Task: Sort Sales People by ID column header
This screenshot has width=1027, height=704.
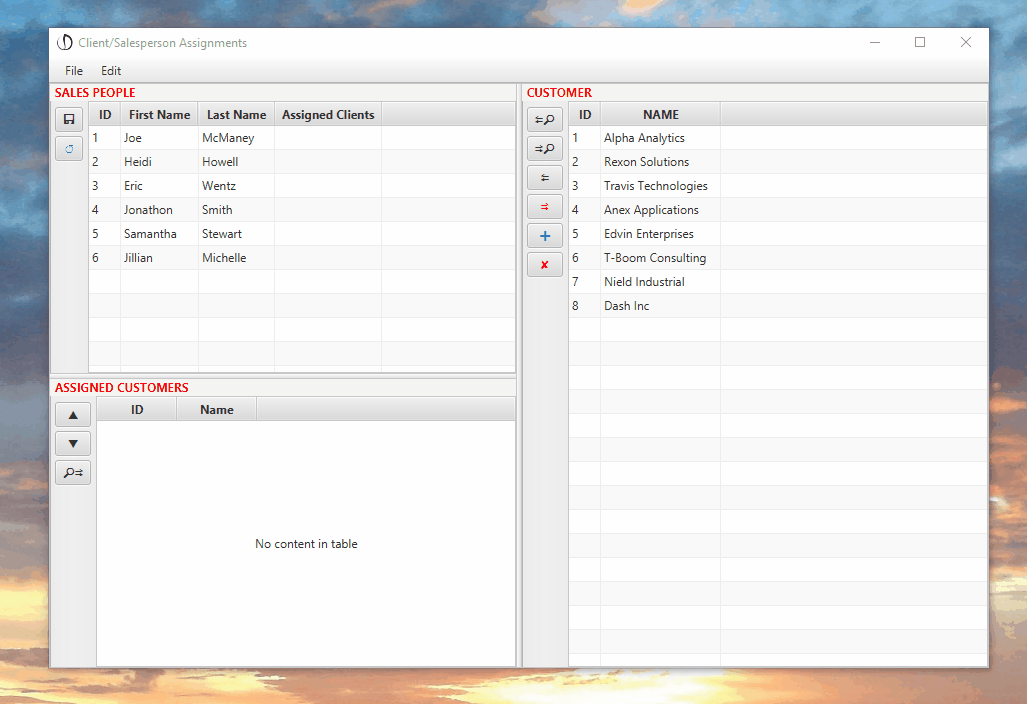Action: click(105, 115)
